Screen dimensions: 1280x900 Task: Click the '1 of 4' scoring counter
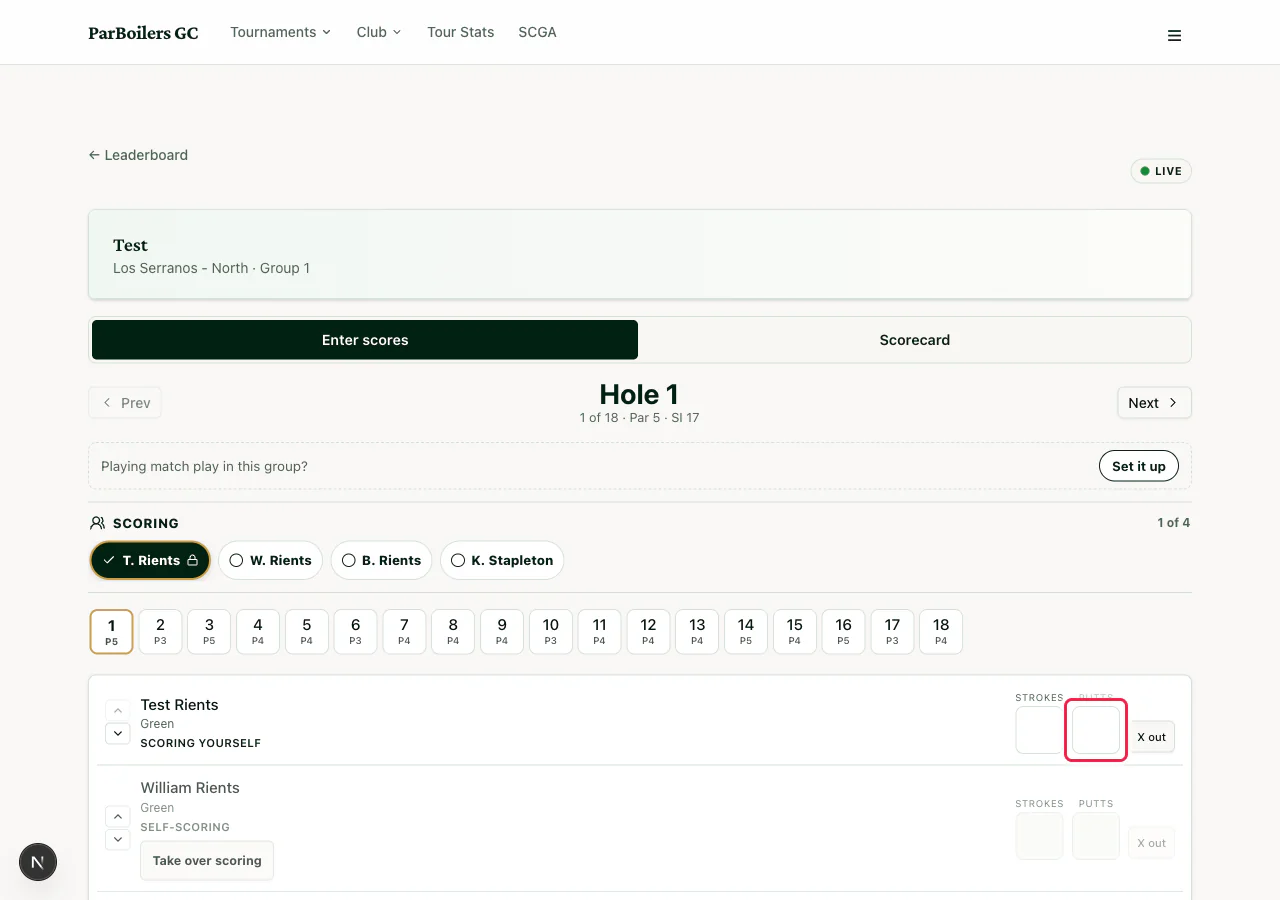(1174, 522)
